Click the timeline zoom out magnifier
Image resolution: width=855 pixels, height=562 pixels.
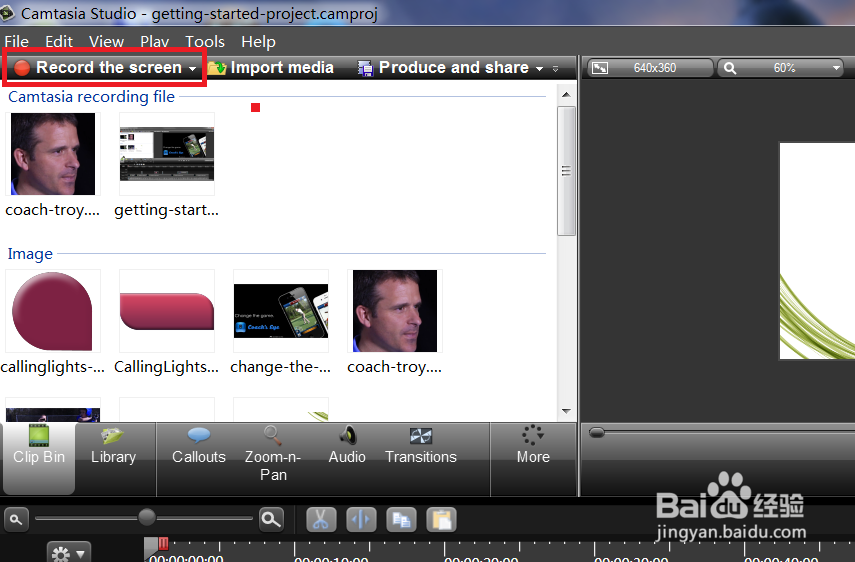click(x=16, y=519)
